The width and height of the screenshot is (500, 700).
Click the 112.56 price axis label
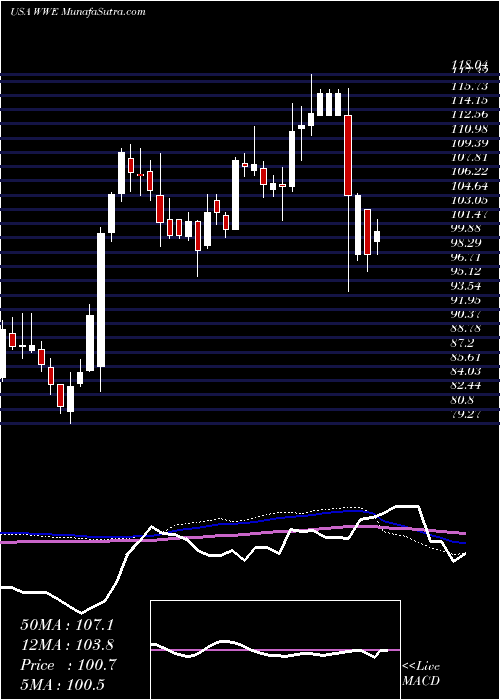pyautogui.click(x=472, y=114)
